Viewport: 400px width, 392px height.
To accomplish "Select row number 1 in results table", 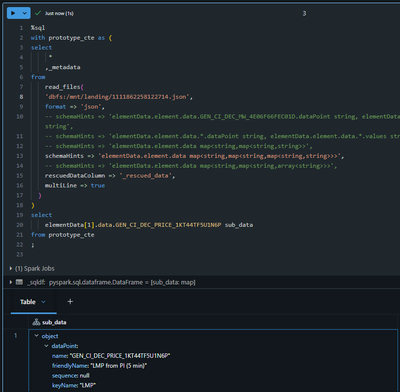I will [15, 335].
